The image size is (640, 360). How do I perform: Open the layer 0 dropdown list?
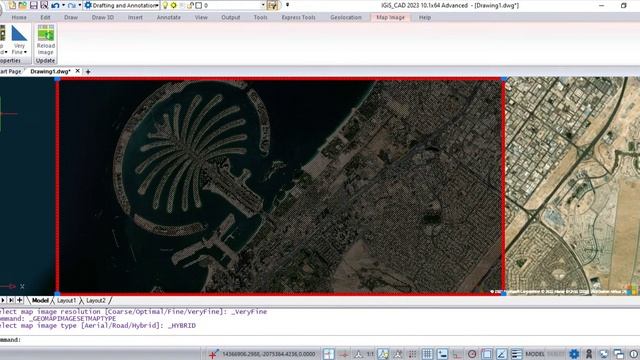pos(263,5)
